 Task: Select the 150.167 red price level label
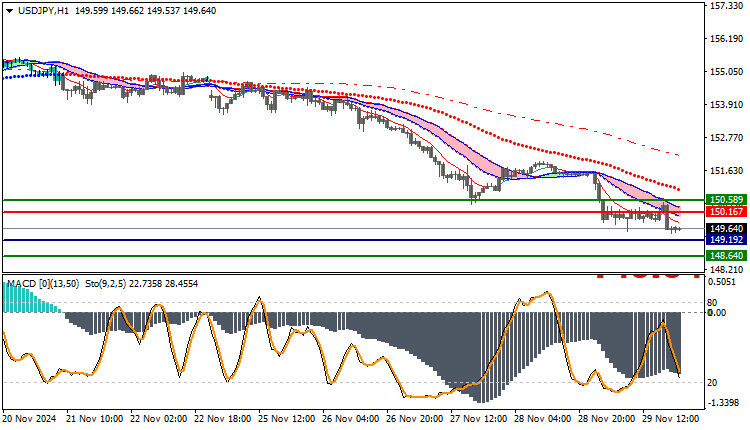pyautogui.click(x=726, y=212)
